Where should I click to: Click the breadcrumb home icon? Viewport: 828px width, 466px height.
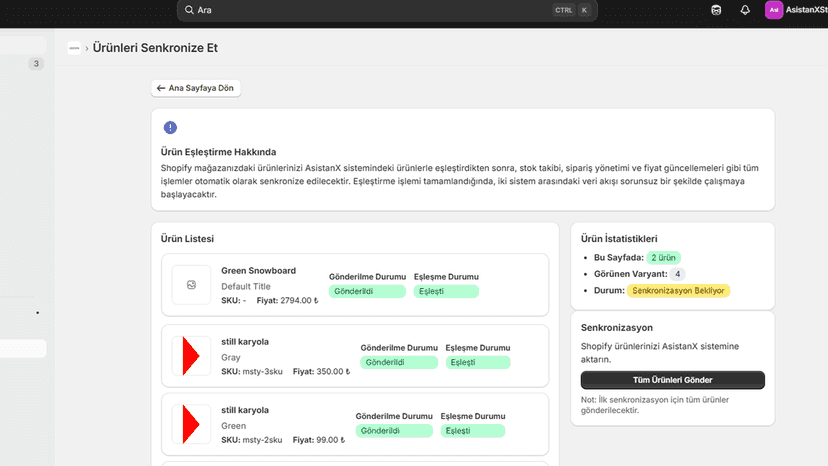coord(74,48)
